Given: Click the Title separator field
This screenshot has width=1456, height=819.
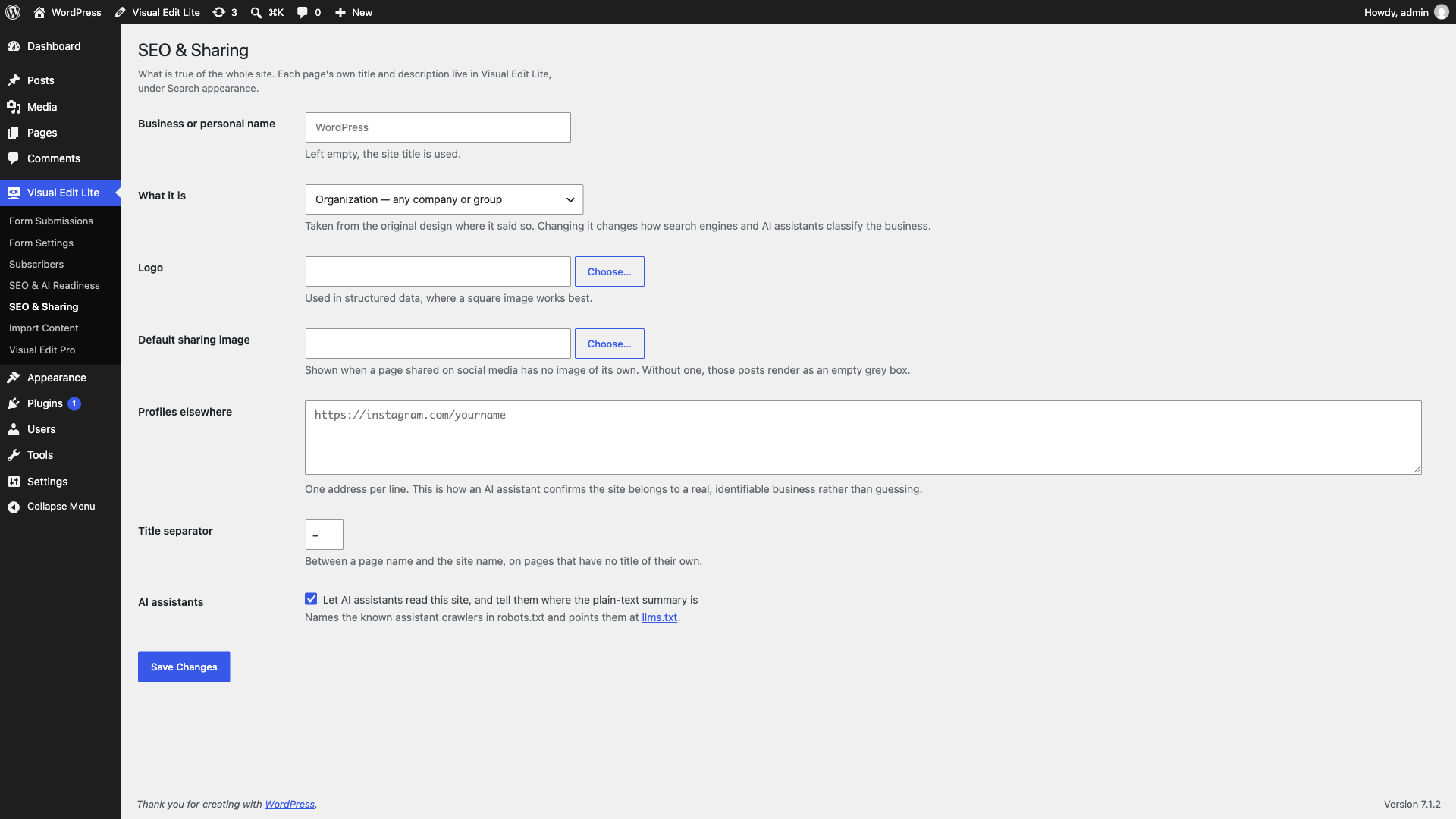Looking at the screenshot, I should [325, 535].
